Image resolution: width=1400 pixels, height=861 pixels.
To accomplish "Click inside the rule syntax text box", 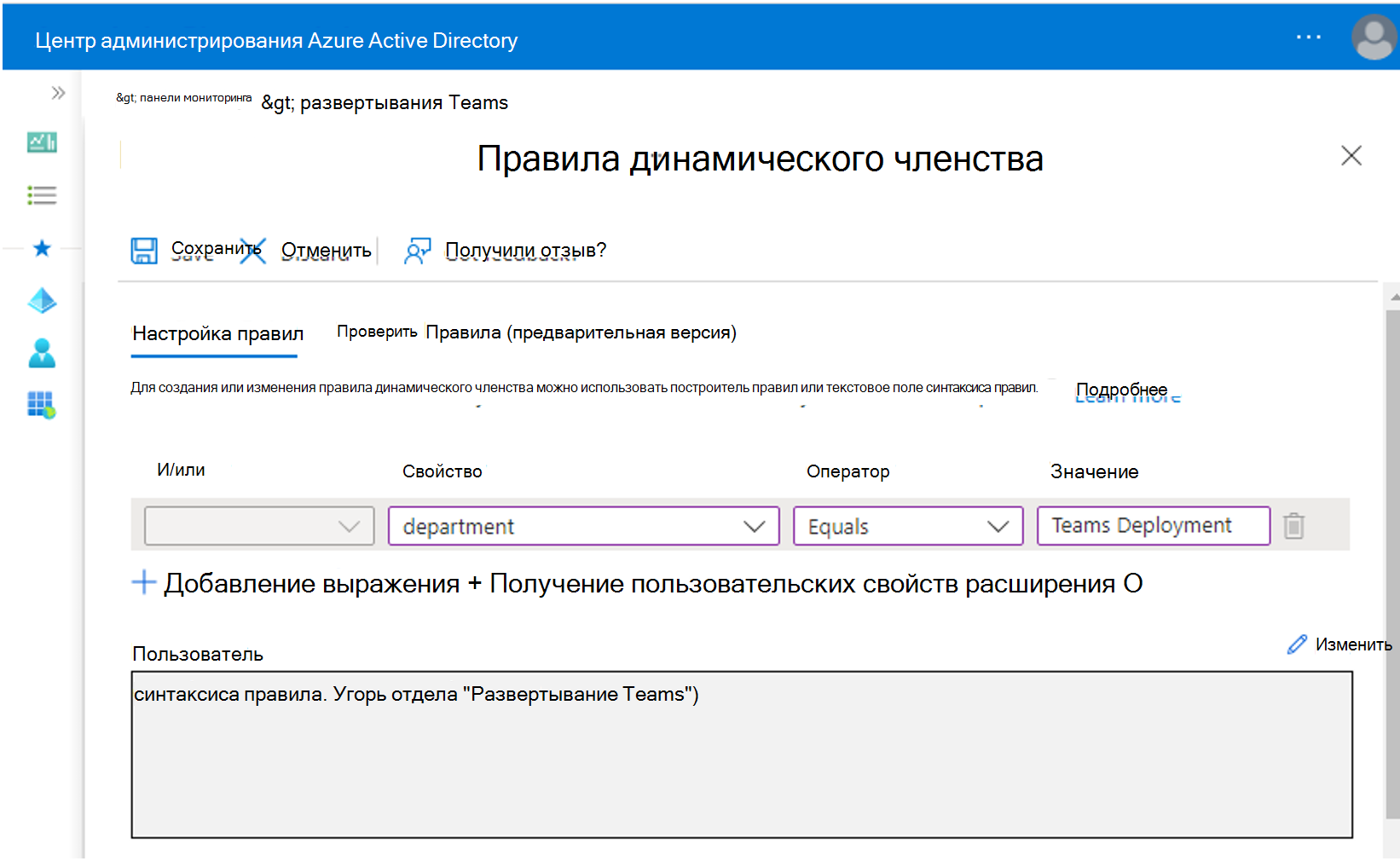I will [x=742, y=754].
